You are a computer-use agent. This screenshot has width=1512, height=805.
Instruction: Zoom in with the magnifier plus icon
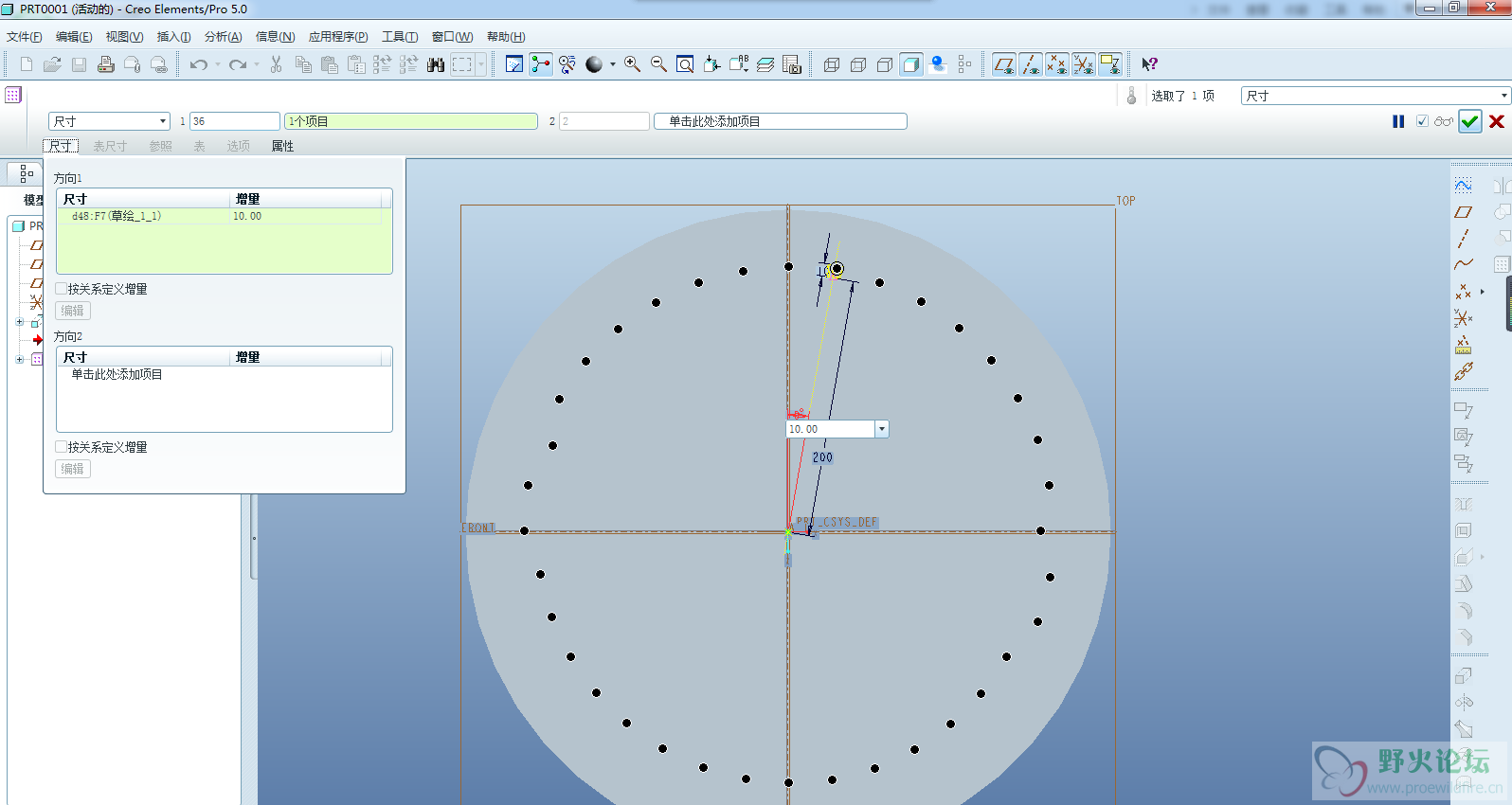click(632, 64)
